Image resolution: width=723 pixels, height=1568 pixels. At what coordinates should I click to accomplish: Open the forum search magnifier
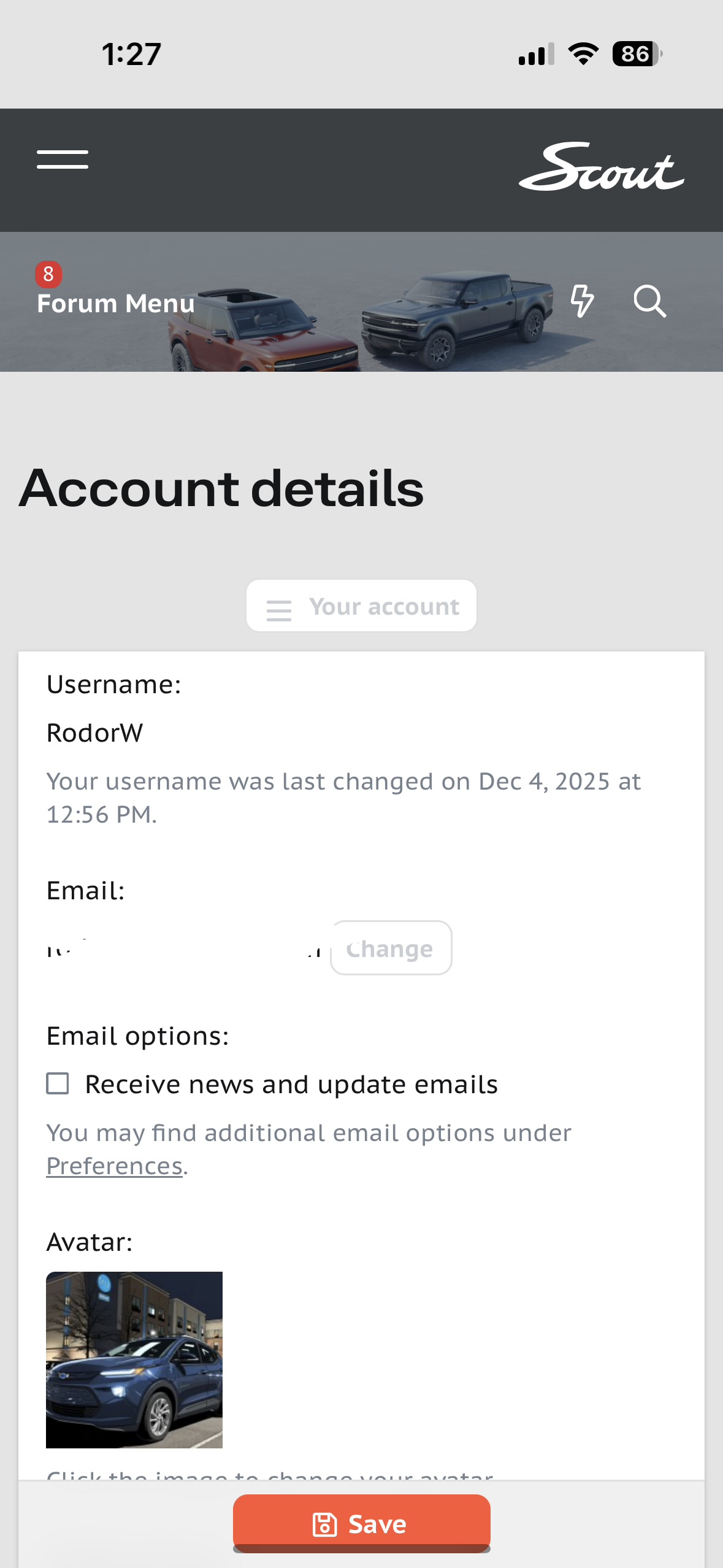point(649,301)
